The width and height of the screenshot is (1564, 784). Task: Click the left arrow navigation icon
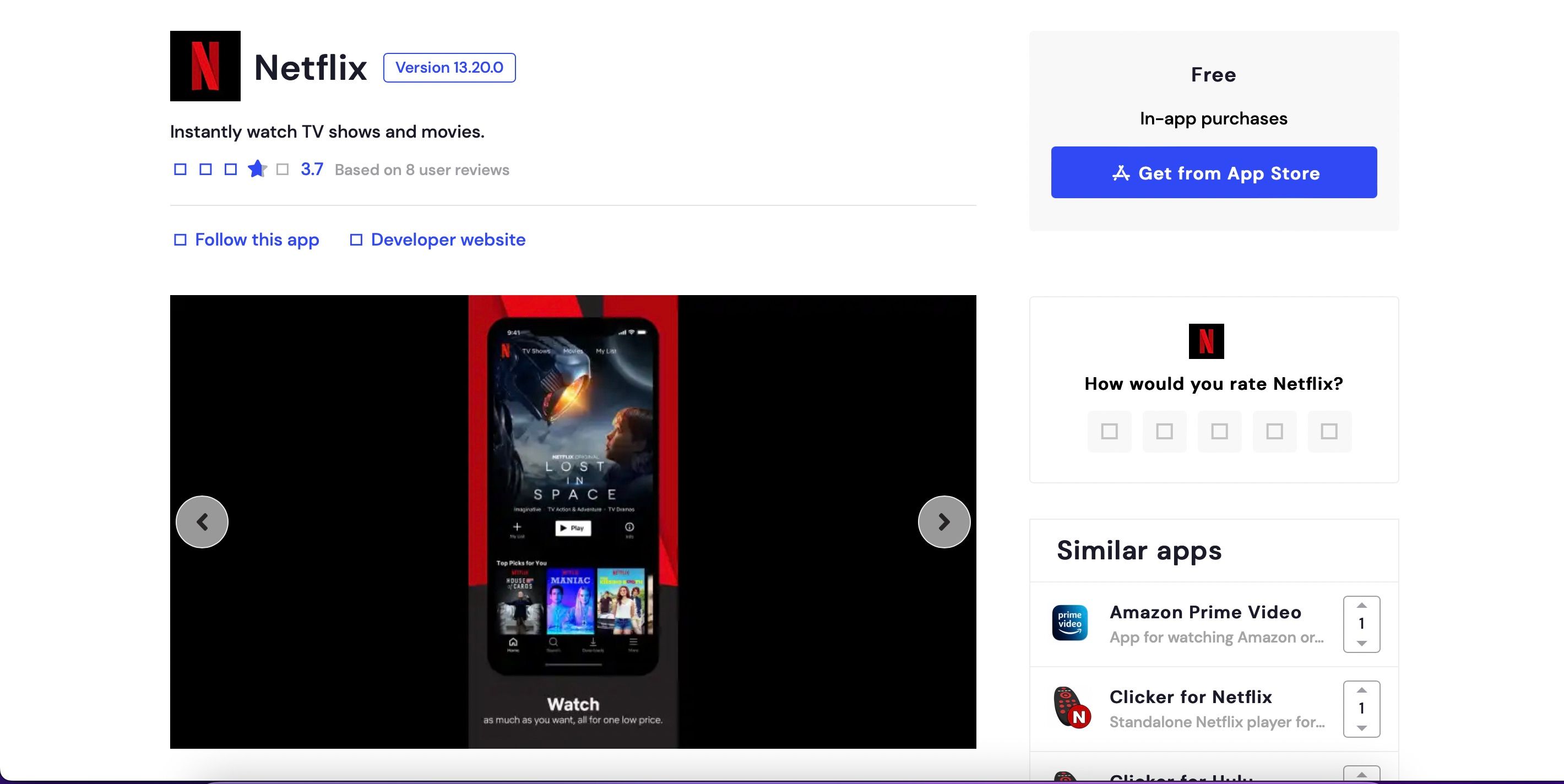coord(202,521)
